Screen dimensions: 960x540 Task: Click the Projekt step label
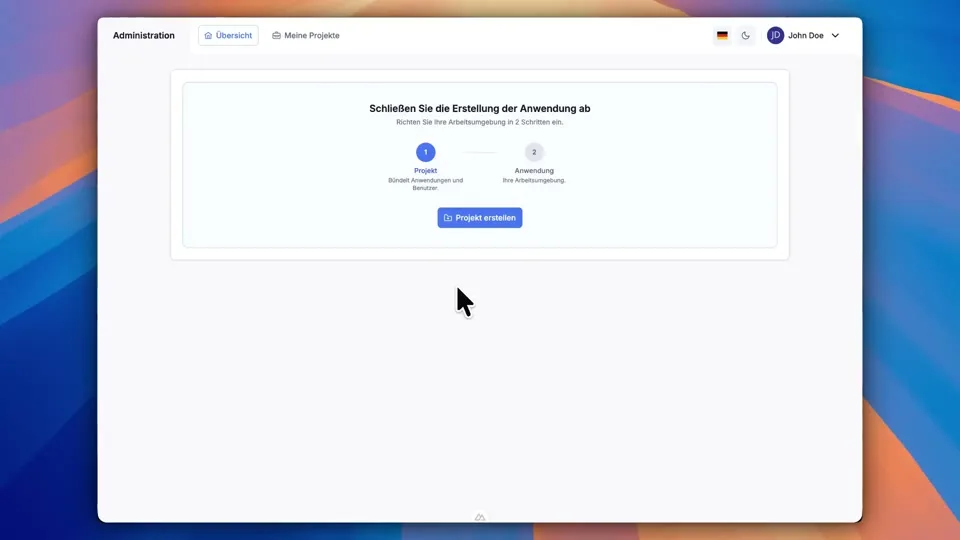click(x=426, y=171)
